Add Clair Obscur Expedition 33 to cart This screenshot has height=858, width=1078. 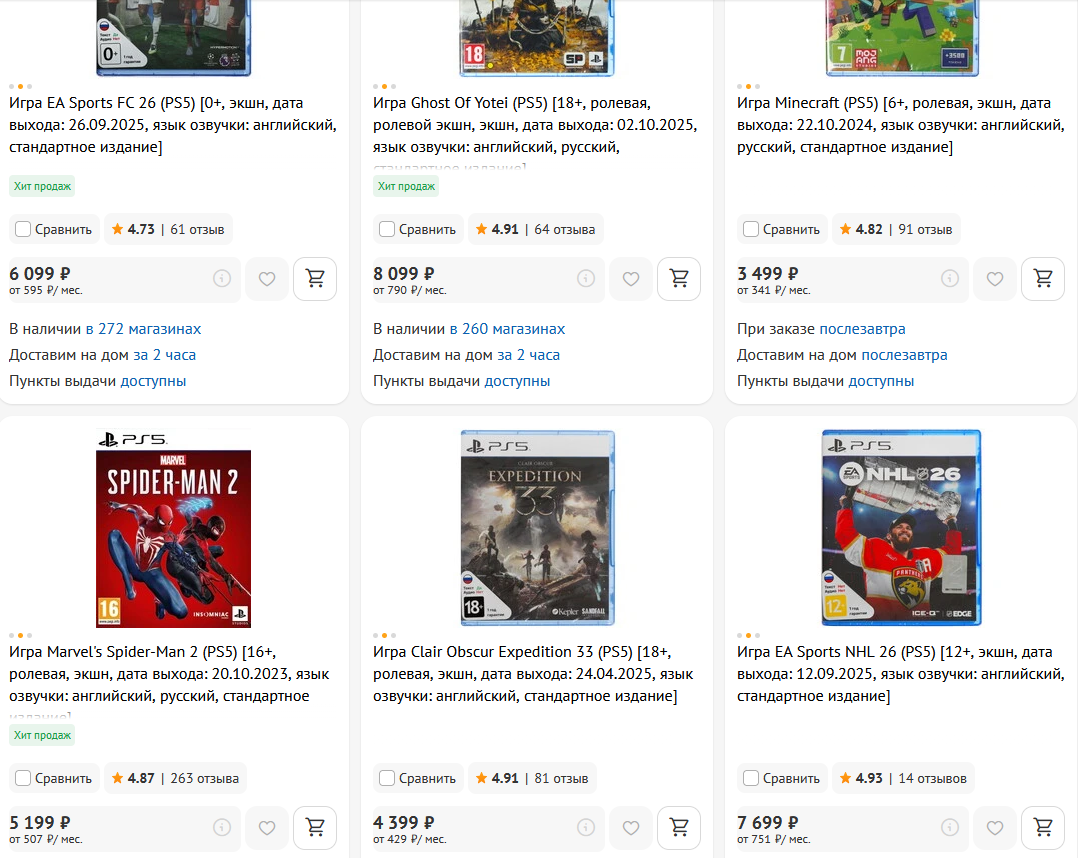tap(679, 828)
